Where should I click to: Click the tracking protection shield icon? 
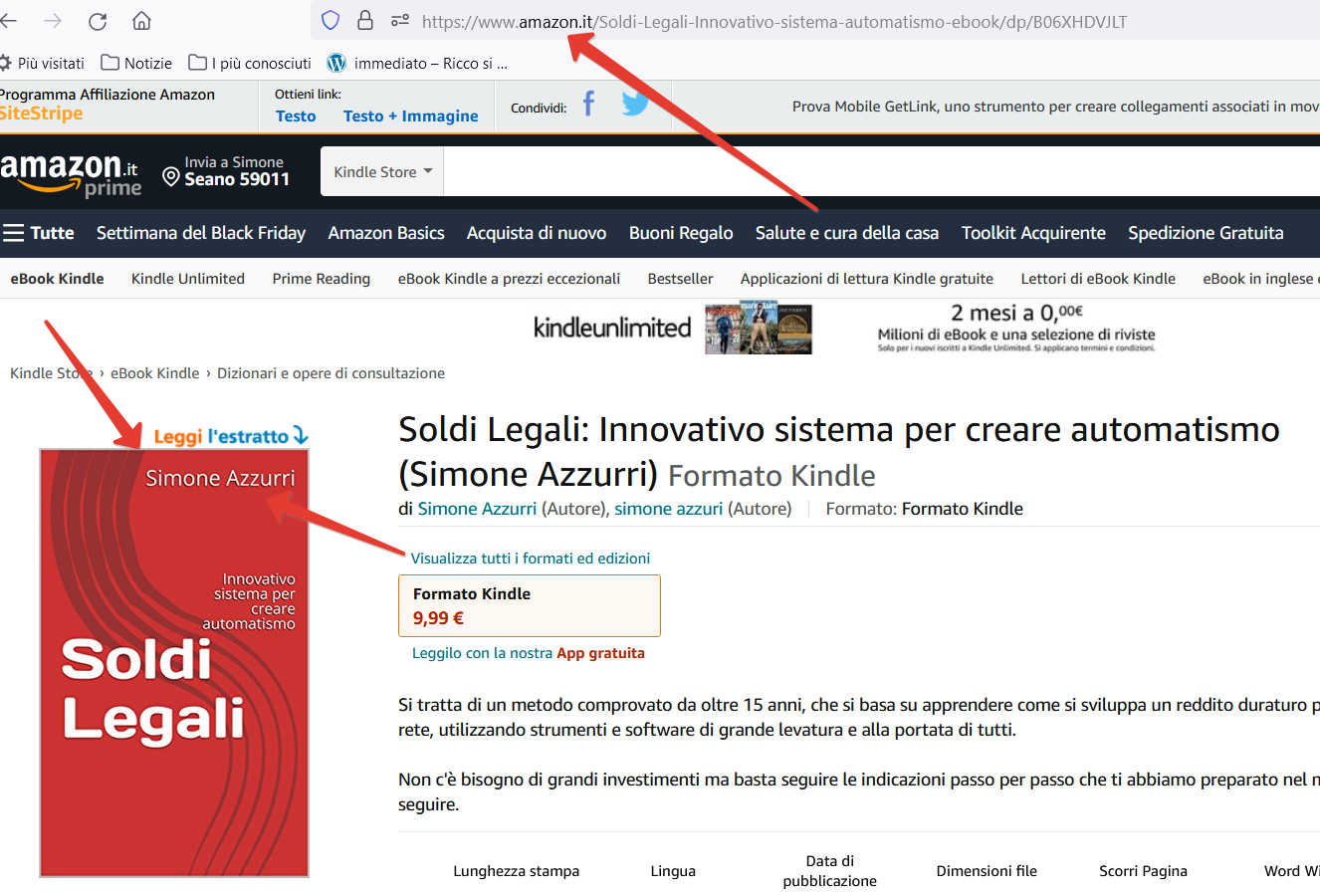(x=330, y=21)
